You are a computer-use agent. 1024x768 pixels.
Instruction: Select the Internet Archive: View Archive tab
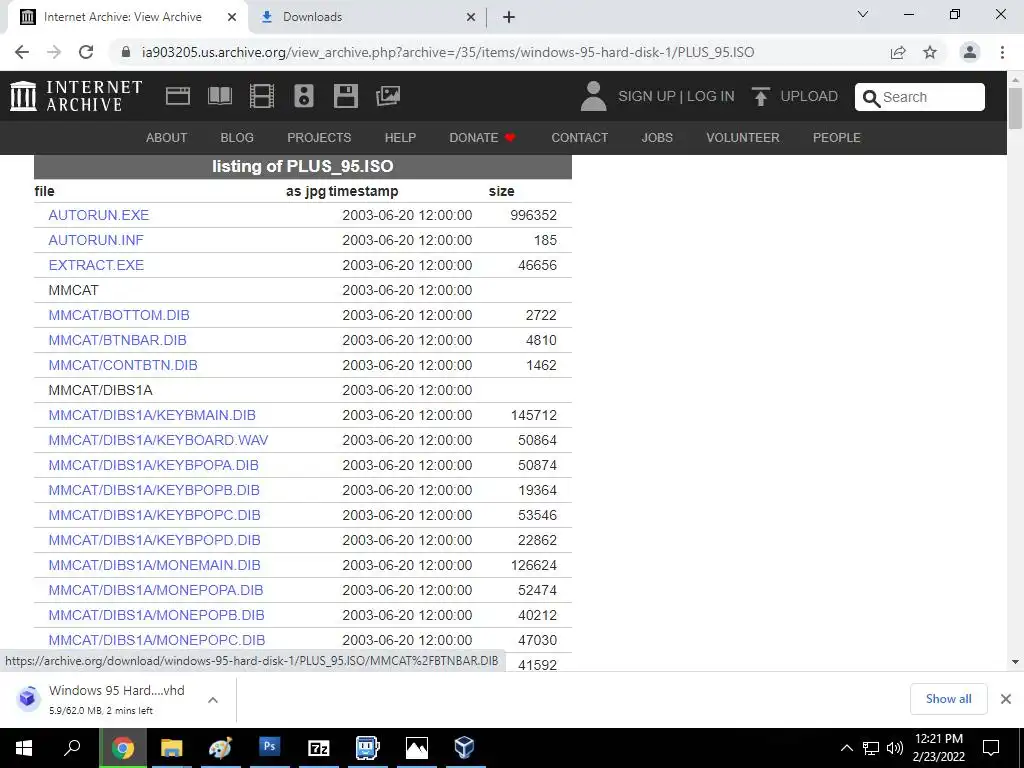127,17
